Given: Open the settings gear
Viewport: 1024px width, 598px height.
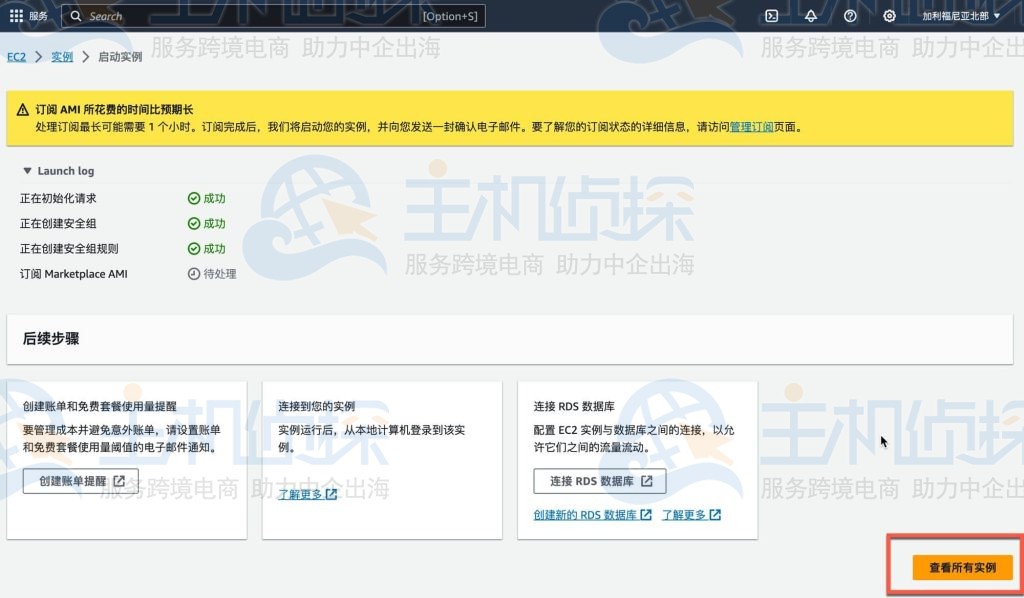Looking at the screenshot, I should point(888,15).
